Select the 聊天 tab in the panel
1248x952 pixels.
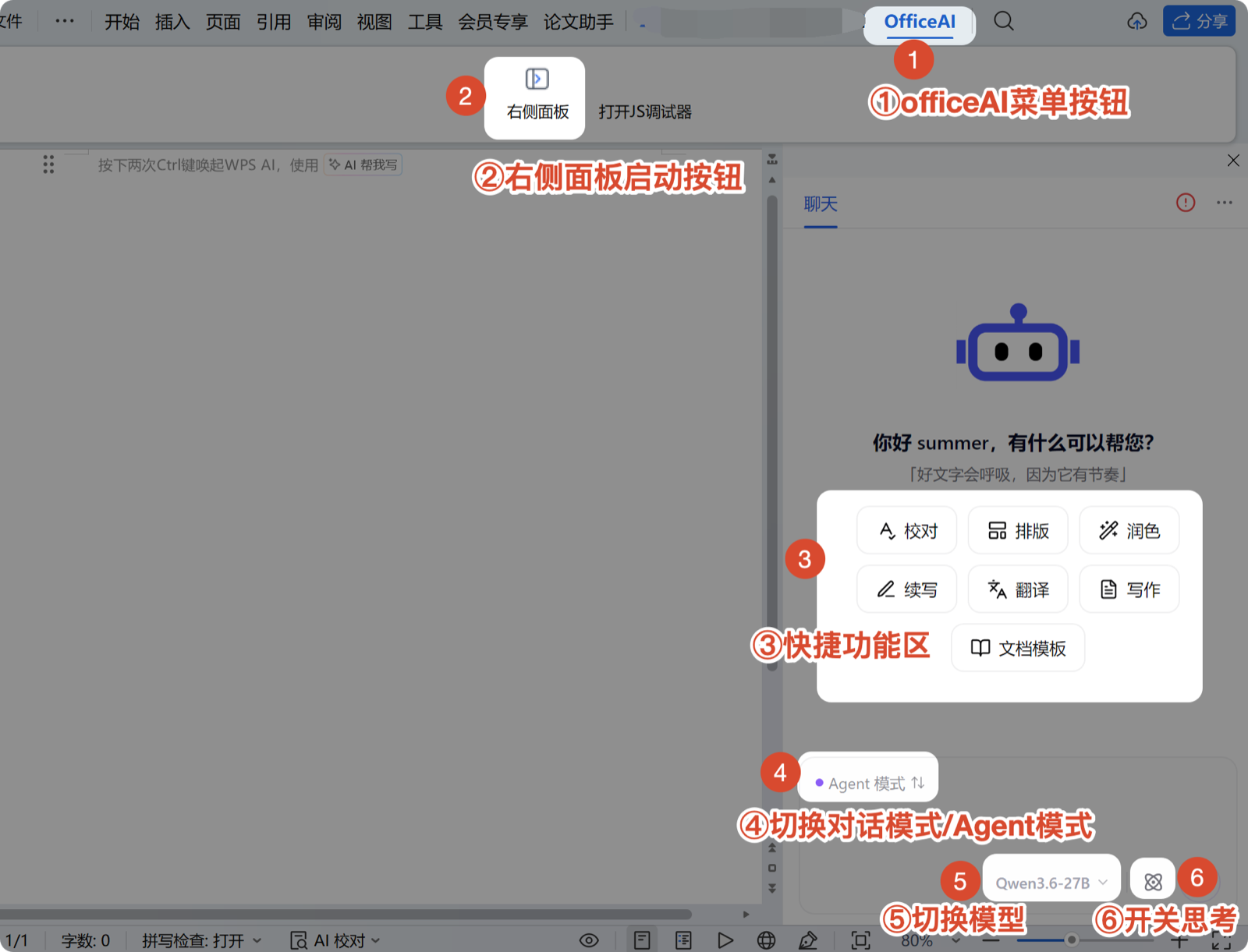[821, 204]
